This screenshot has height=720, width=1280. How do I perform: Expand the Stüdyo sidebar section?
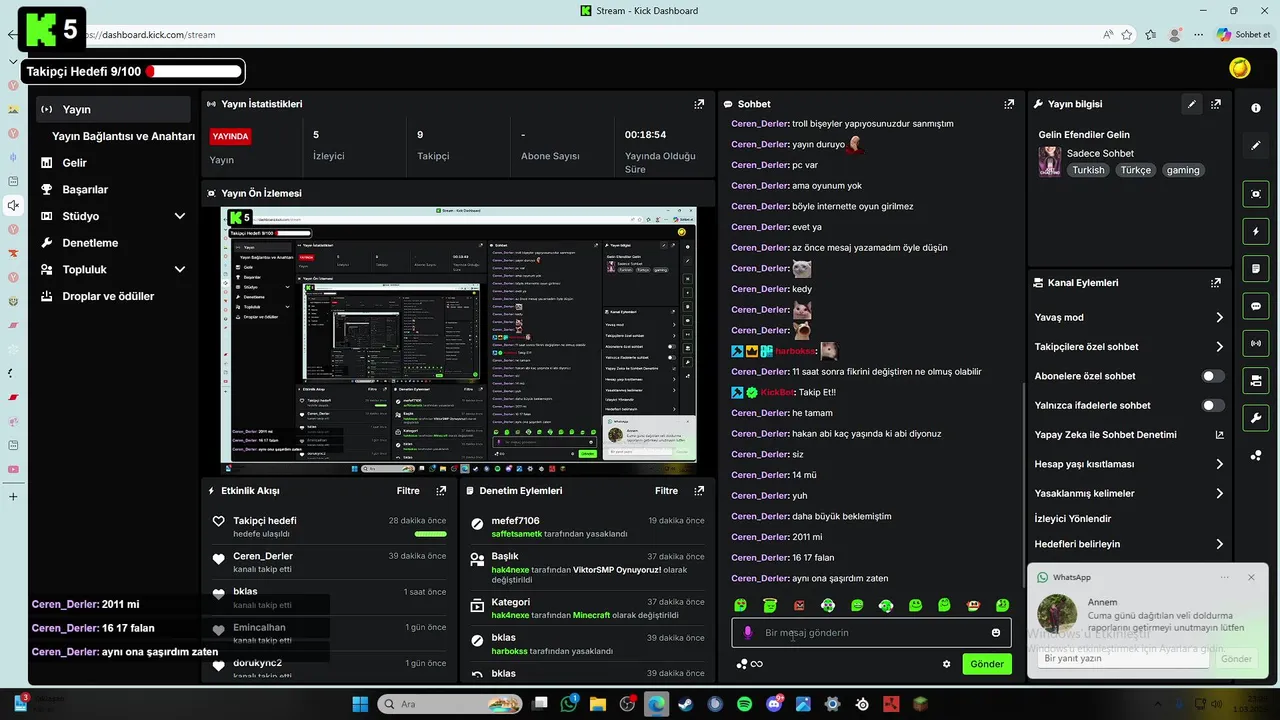coord(180,216)
